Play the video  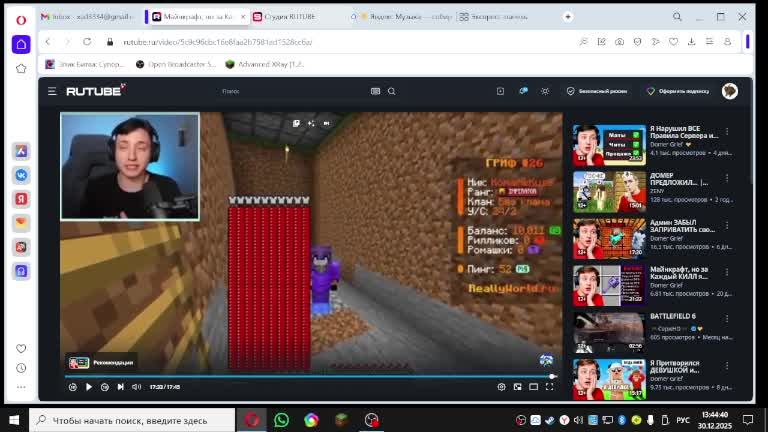click(x=89, y=387)
